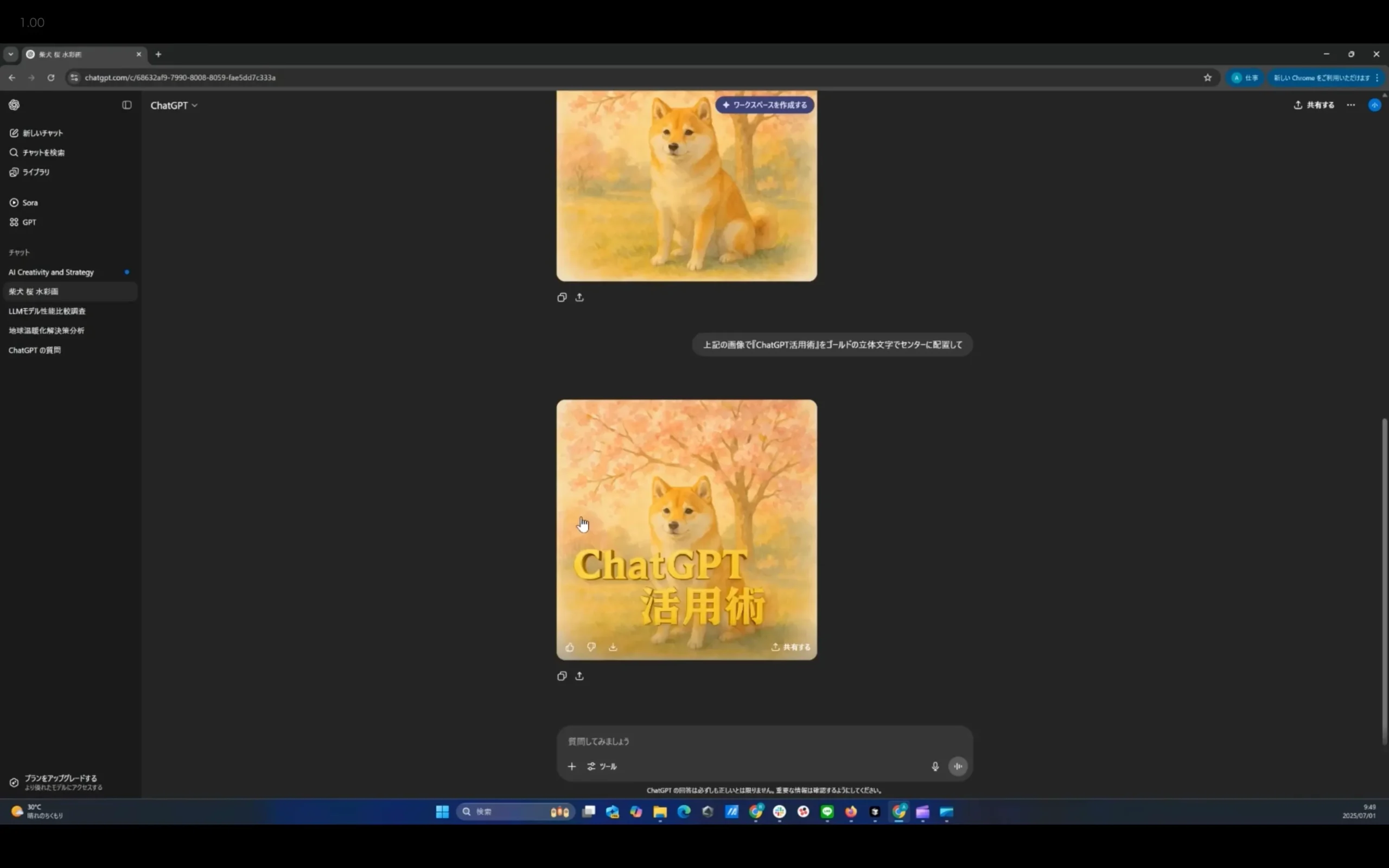
Task: Open the AI Creativity and Strategy chat
Action: click(51, 272)
